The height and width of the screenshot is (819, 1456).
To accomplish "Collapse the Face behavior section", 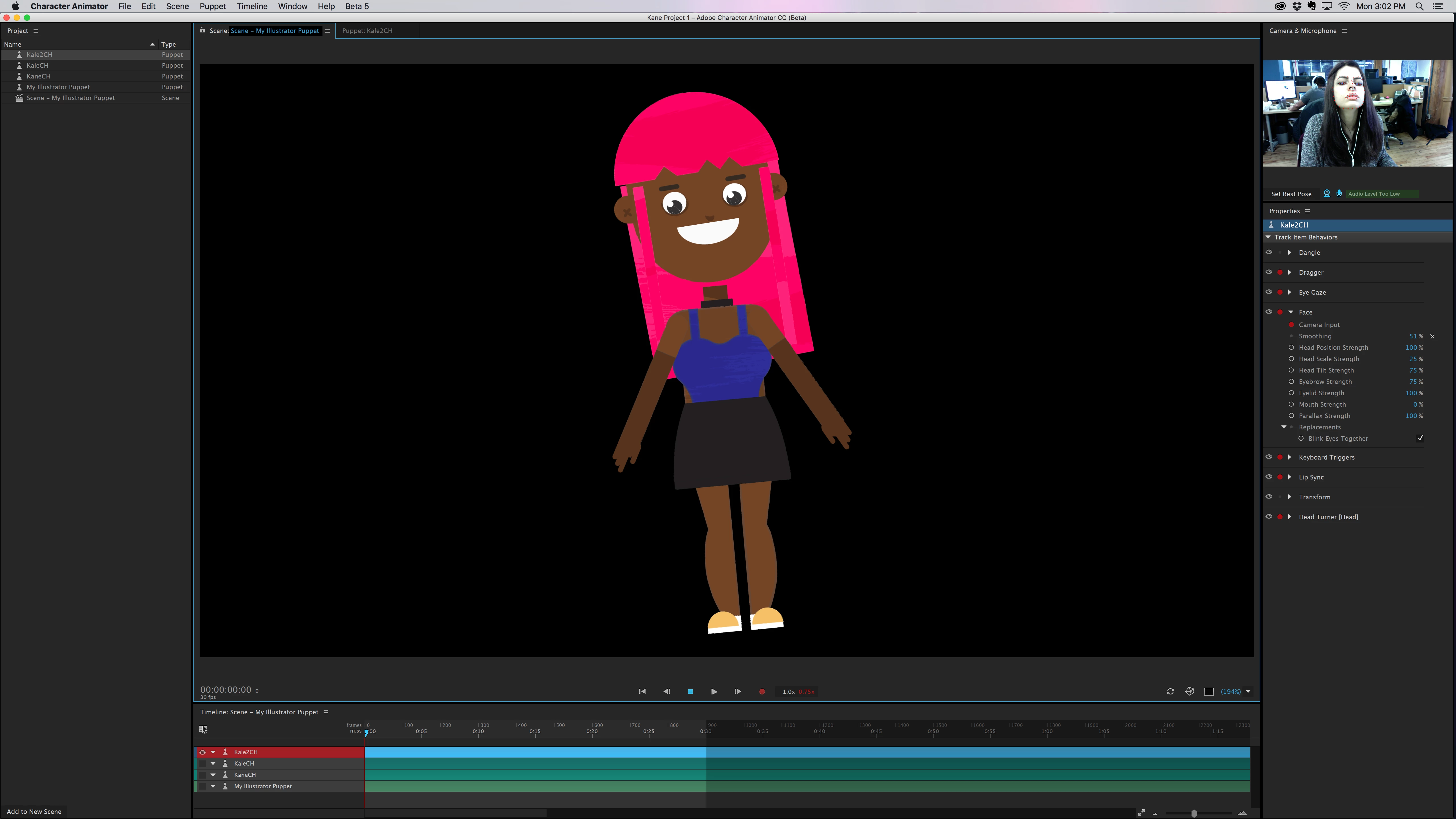I will click(x=1290, y=312).
